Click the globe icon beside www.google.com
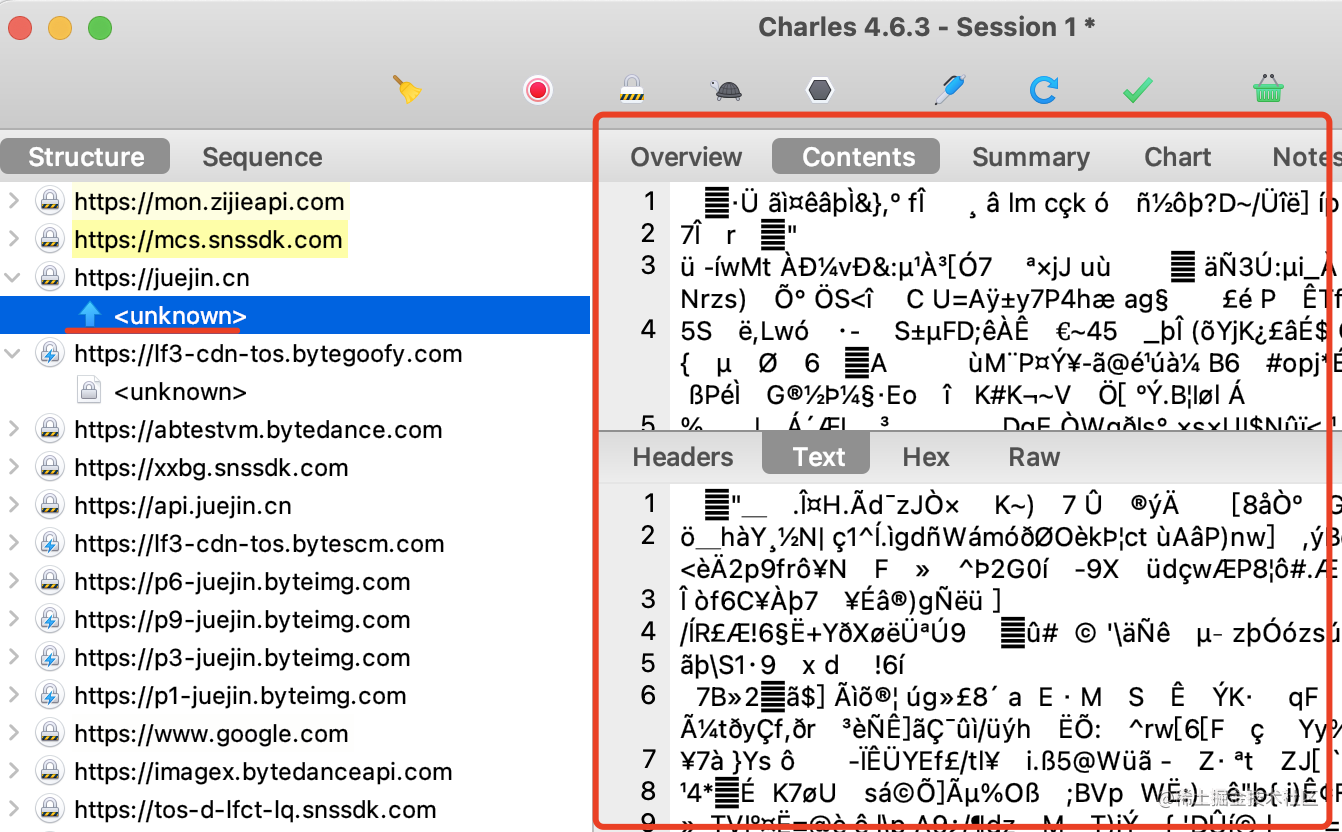 (x=50, y=733)
